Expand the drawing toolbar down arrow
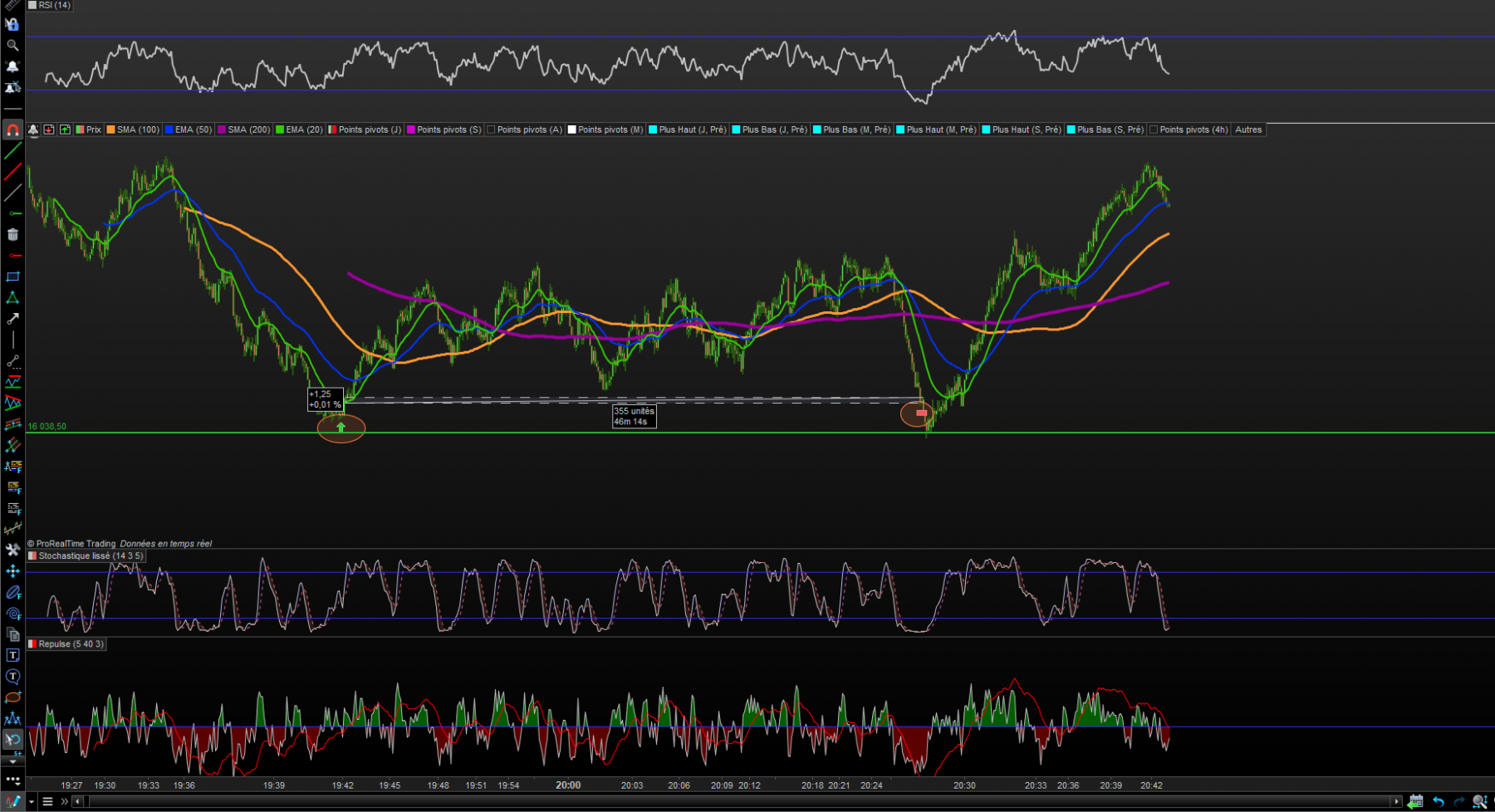Image resolution: width=1495 pixels, height=812 pixels. pyautogui.click(x=12, y=761)
